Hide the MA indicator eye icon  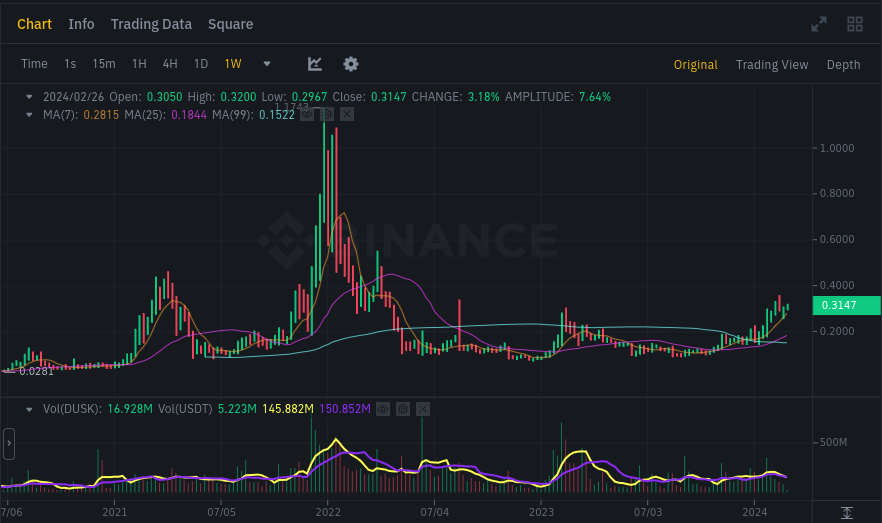[x=307, y=115]
